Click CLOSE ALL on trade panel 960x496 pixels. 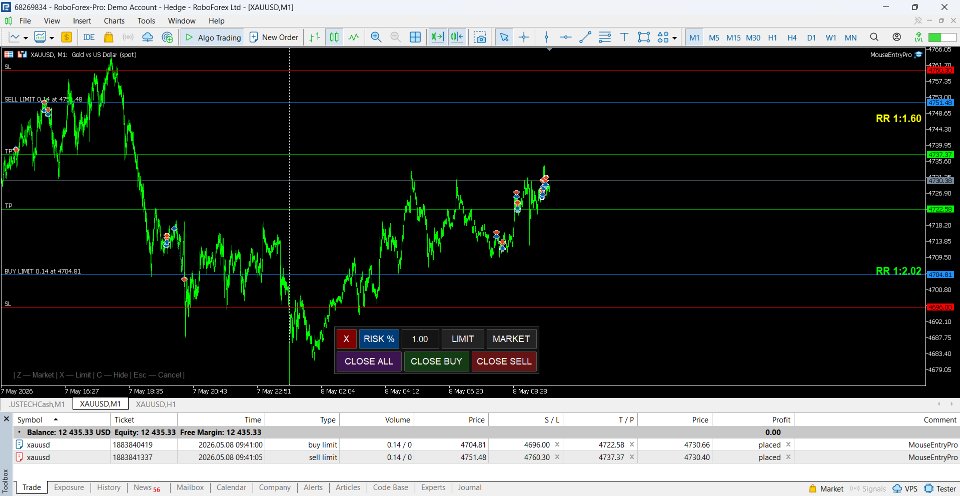point(369,361)
